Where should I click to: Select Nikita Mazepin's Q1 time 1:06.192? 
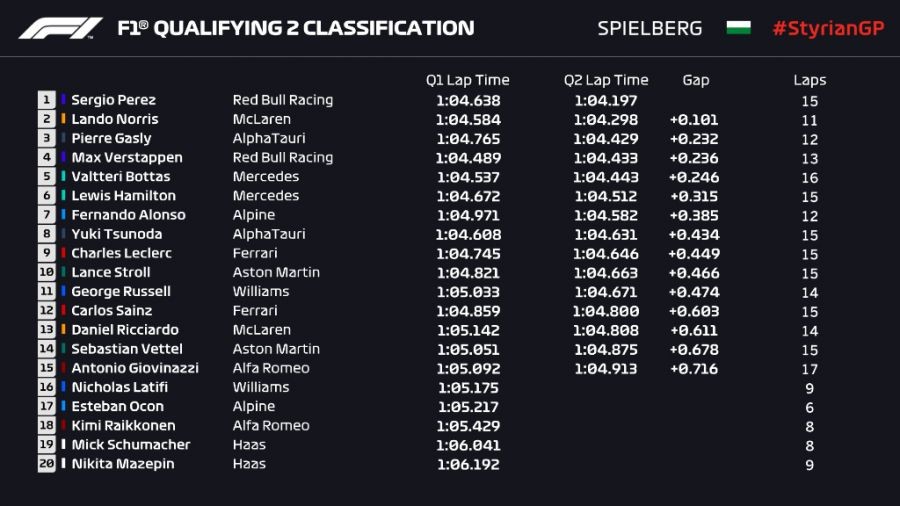pyautogui.click(x=468, y=464)
